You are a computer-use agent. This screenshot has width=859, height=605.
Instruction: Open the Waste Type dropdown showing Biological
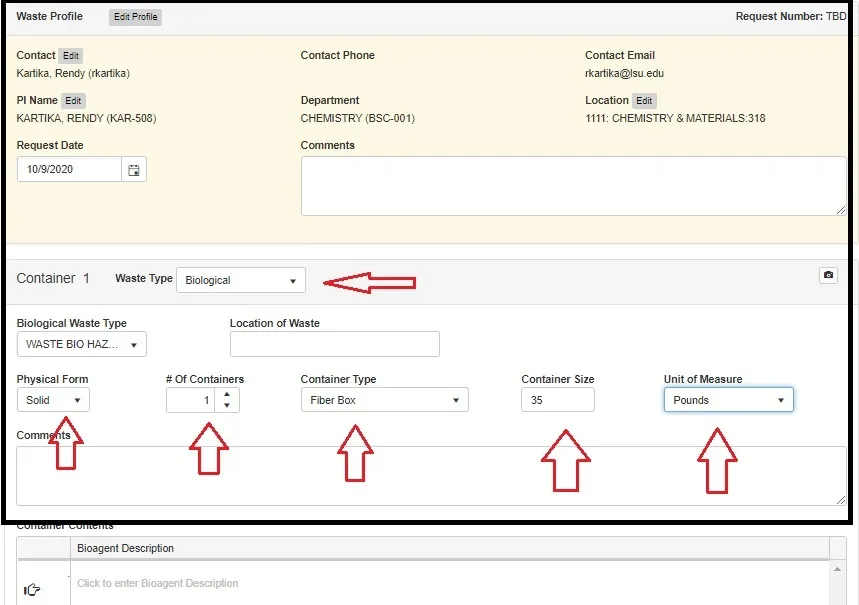click(x=240, y=279)
